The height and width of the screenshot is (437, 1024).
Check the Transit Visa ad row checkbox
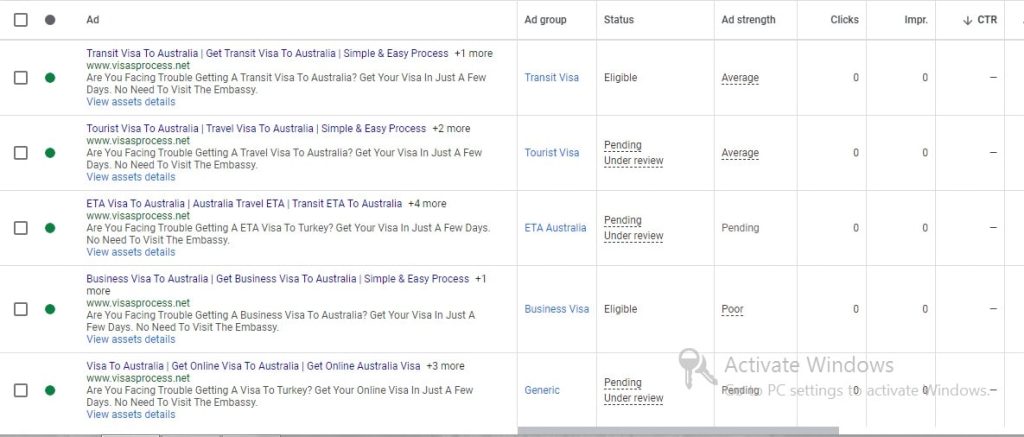pos(21,78)
